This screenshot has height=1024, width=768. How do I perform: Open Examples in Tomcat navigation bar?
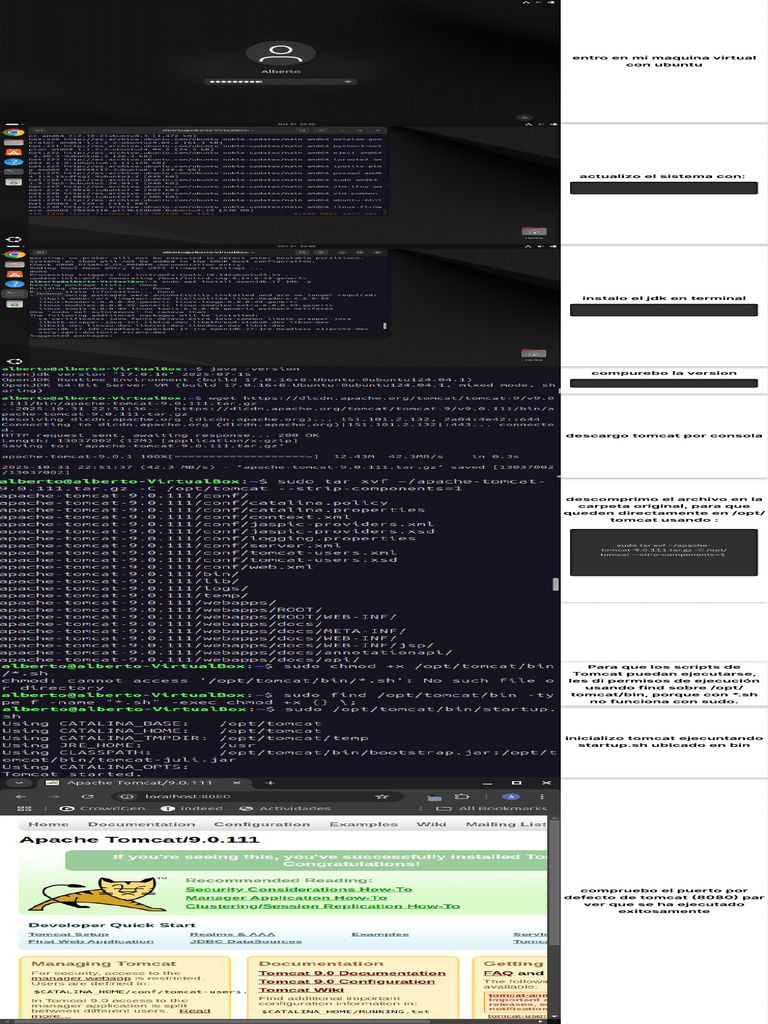tap(363, 824)
